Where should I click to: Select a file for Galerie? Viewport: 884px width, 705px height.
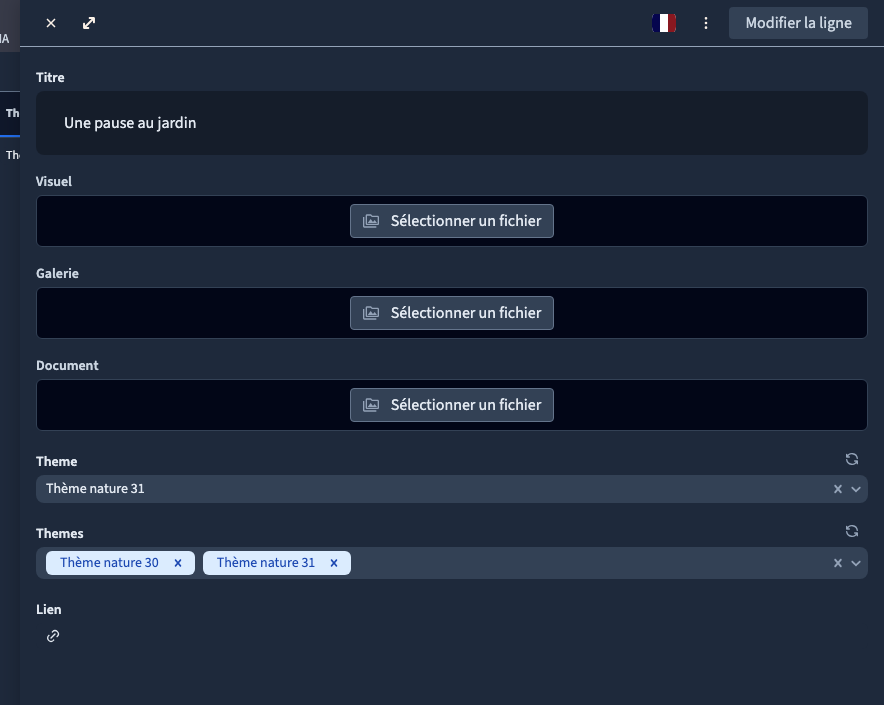coord(452,313)
